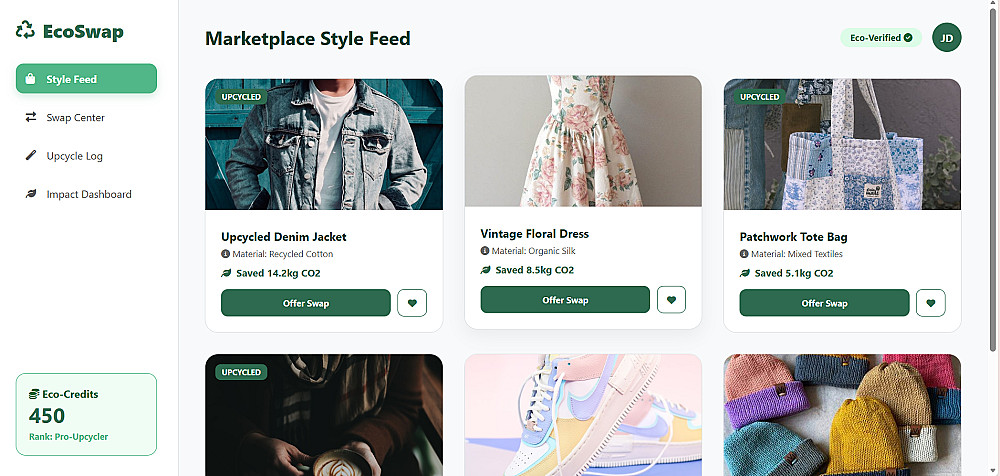Image resolution: width=1000 pixels, height=476 pixels.
Task: Favorite the Upcycled Denim Jacket
Action: click(x=412, y=303)
